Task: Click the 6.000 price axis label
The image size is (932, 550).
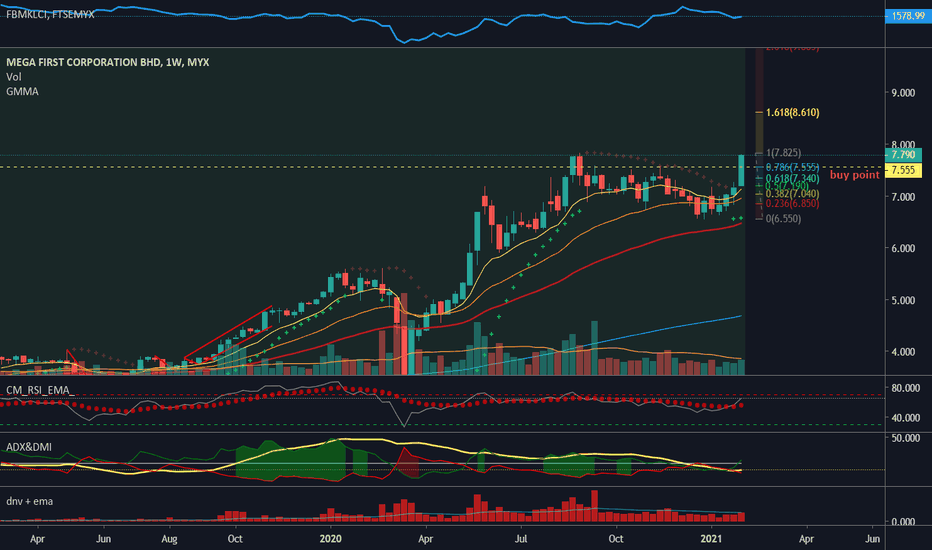Action: [x=903, y=249]
